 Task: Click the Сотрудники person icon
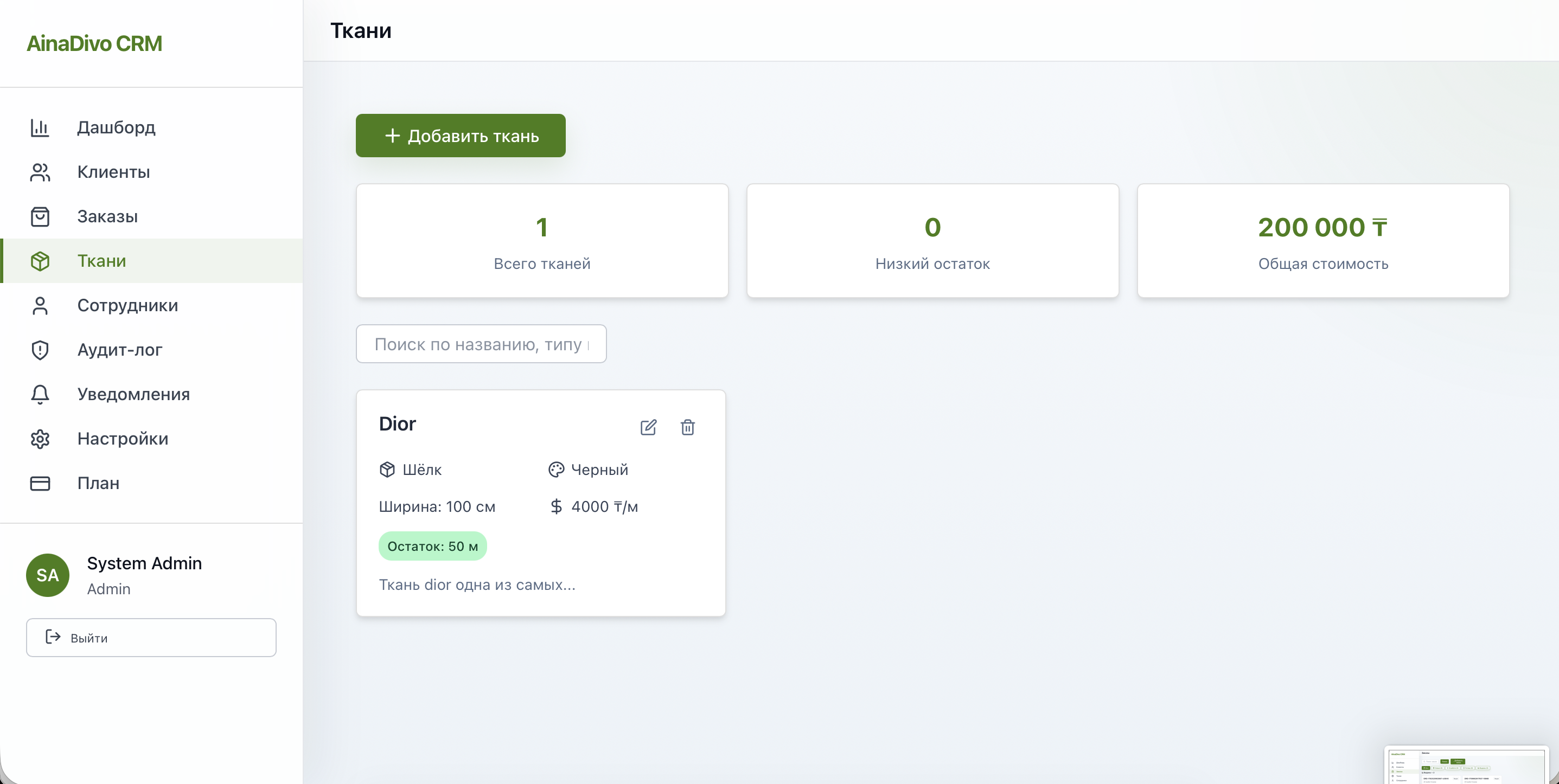point(40,305)
